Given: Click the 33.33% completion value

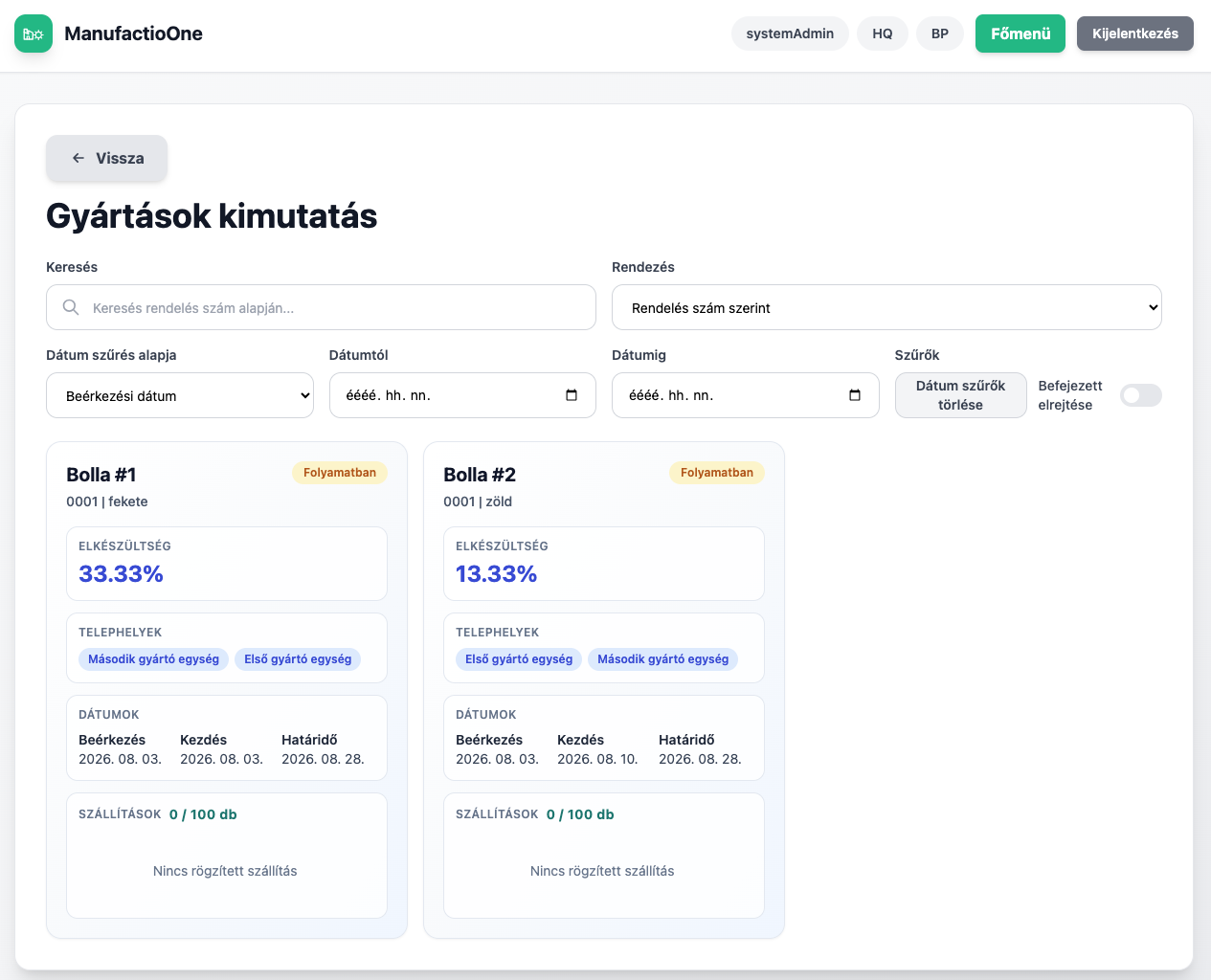Looking at the screenshot, I should point(121,574).
